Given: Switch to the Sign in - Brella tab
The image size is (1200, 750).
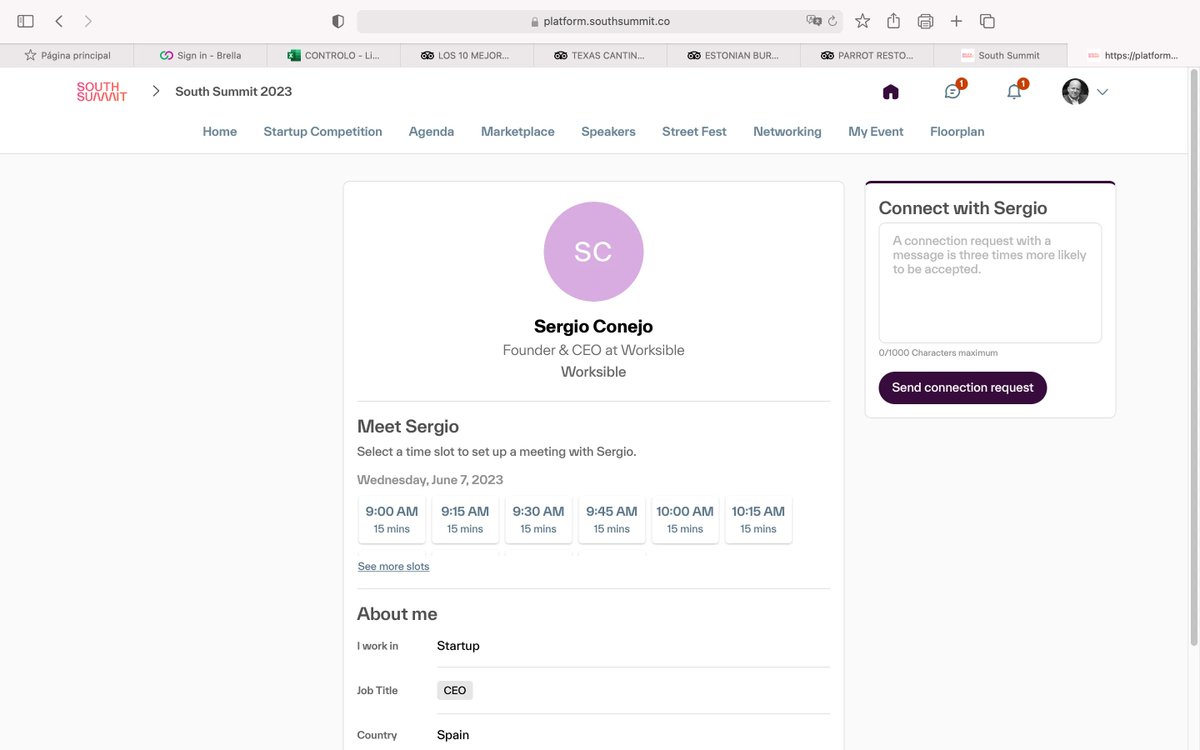Looking at the screenshot, I should [200, 55].
